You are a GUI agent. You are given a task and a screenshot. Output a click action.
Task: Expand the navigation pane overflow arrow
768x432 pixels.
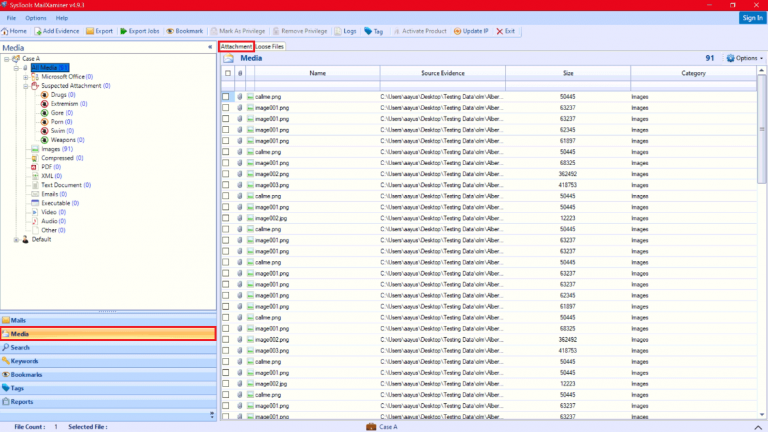pyautogui.click(x=212, y=415)
